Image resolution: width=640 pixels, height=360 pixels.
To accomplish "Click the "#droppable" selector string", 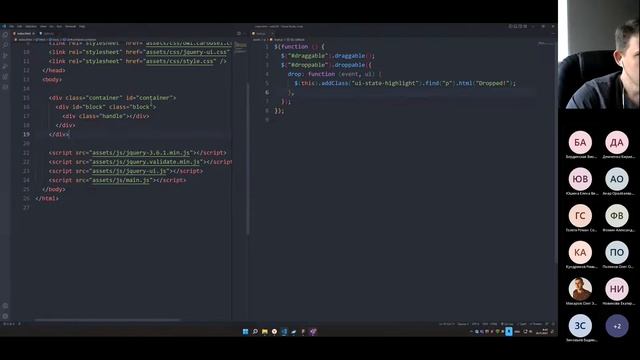I will pyautogui.click(x=307, y=65).
